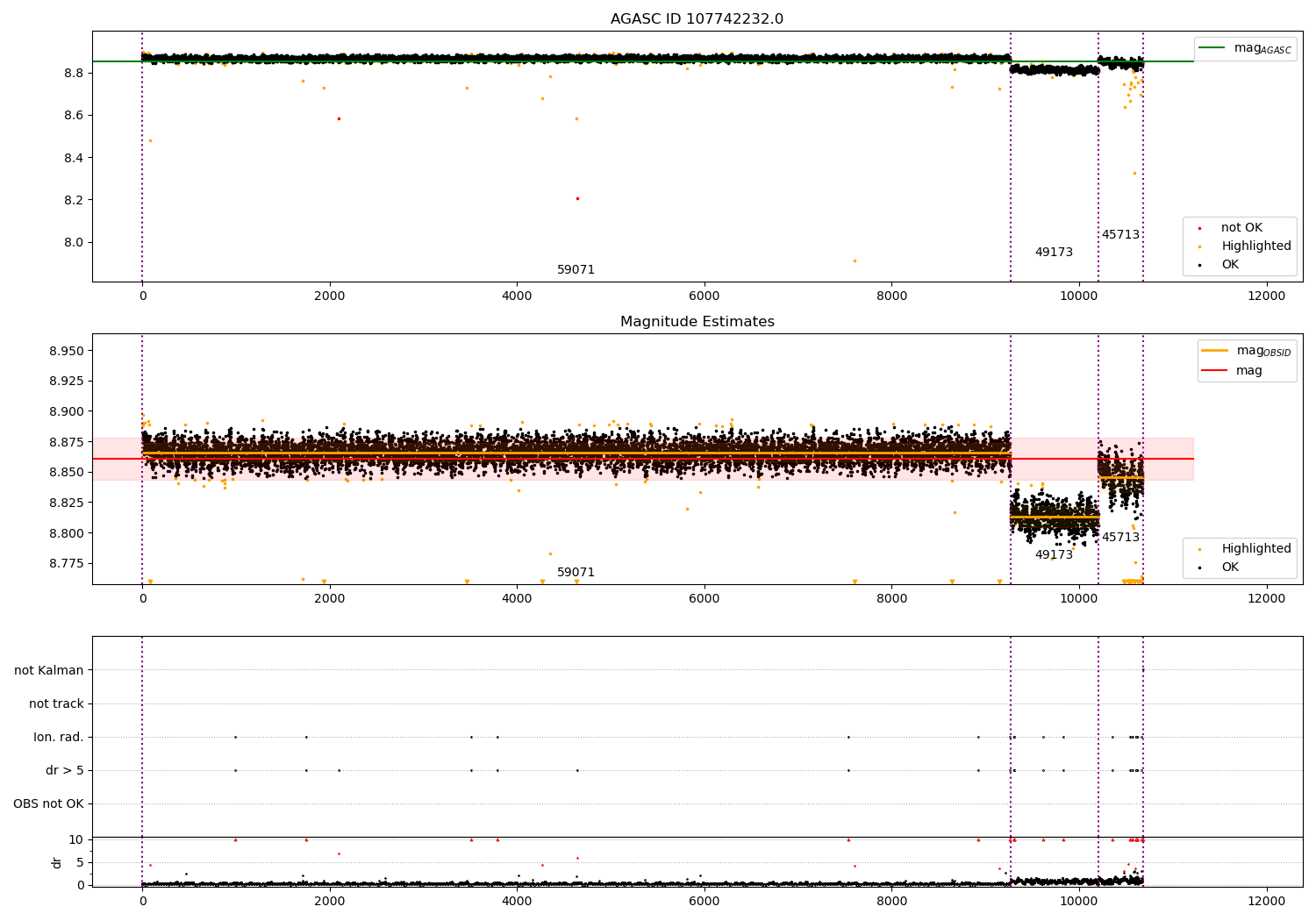Image resolution: width=1316 pixels, height=921 pixels.
Task: Select the Magnitude Estimates subplot title
Action: coord(697,322)
